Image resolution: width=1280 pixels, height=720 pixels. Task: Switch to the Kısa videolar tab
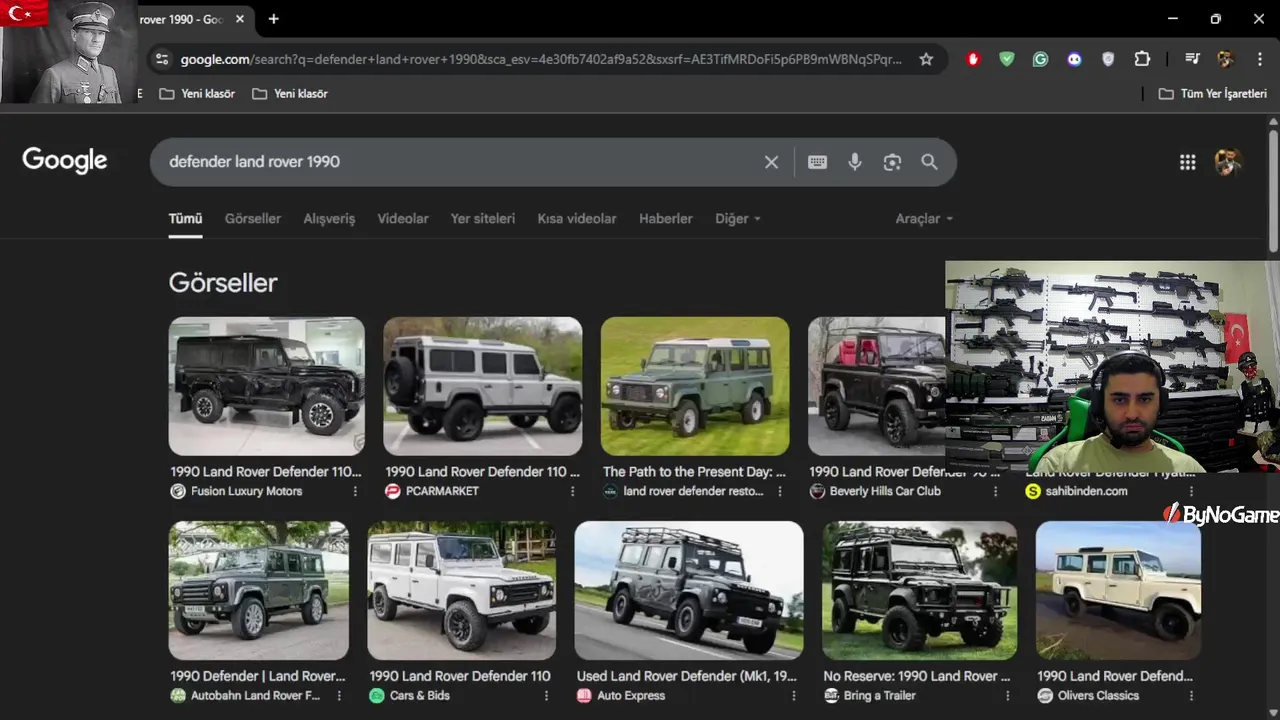click(x=577, y=218)
